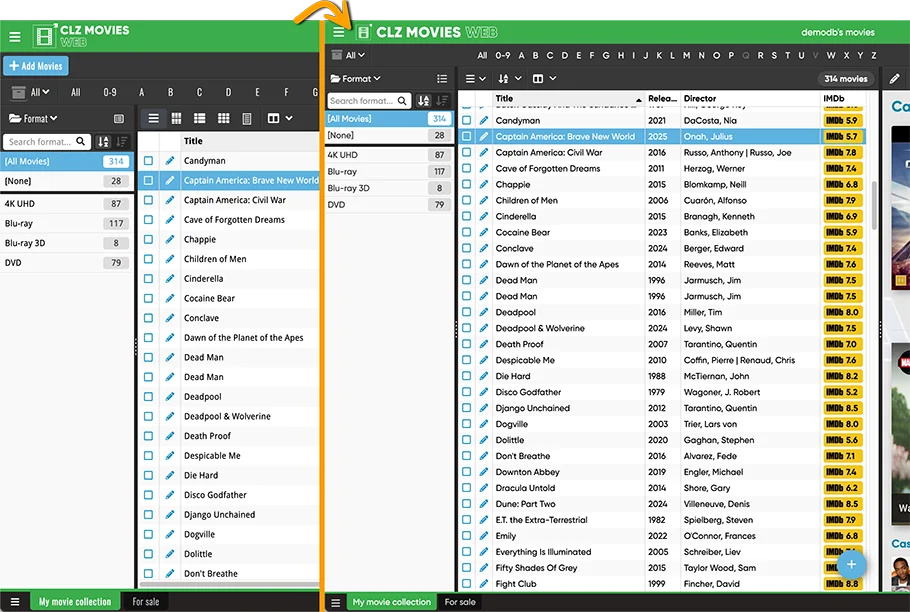Toggle alphabetical sort icon in left folder panel
This screenshot has height=612, width=910.
click(103, 142)
